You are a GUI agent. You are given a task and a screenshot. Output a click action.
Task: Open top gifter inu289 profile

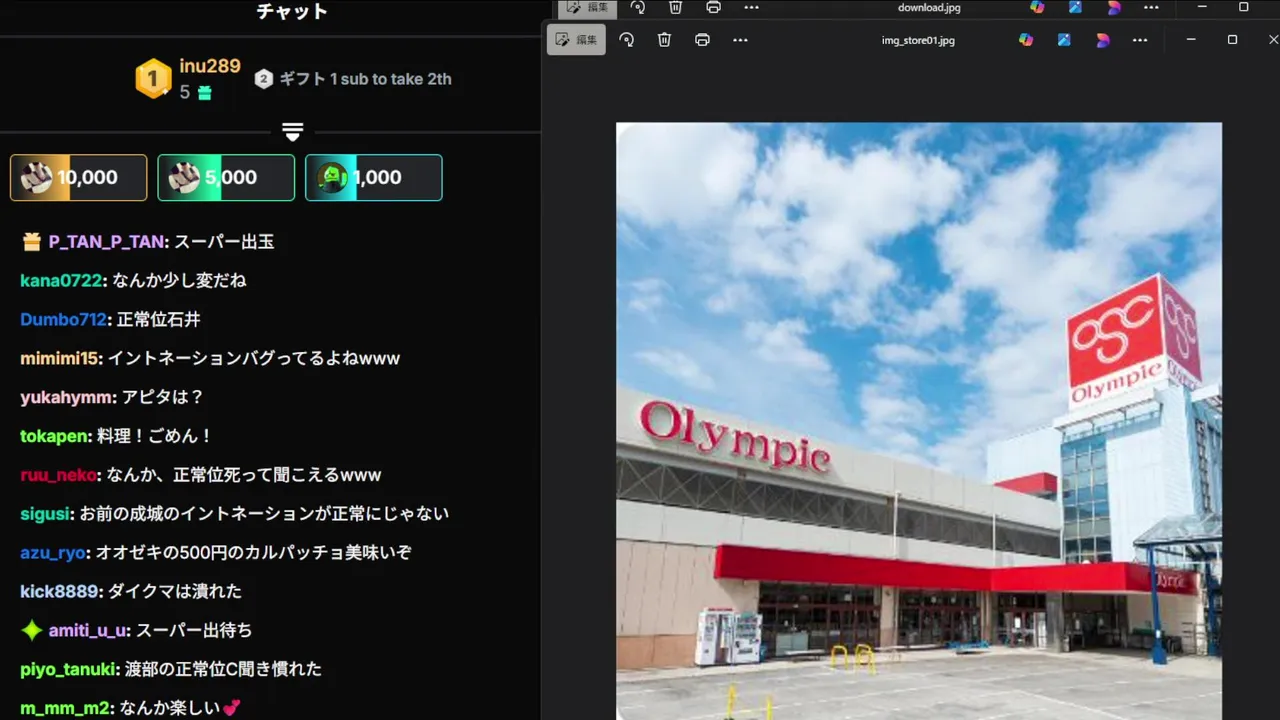[210, 66]
